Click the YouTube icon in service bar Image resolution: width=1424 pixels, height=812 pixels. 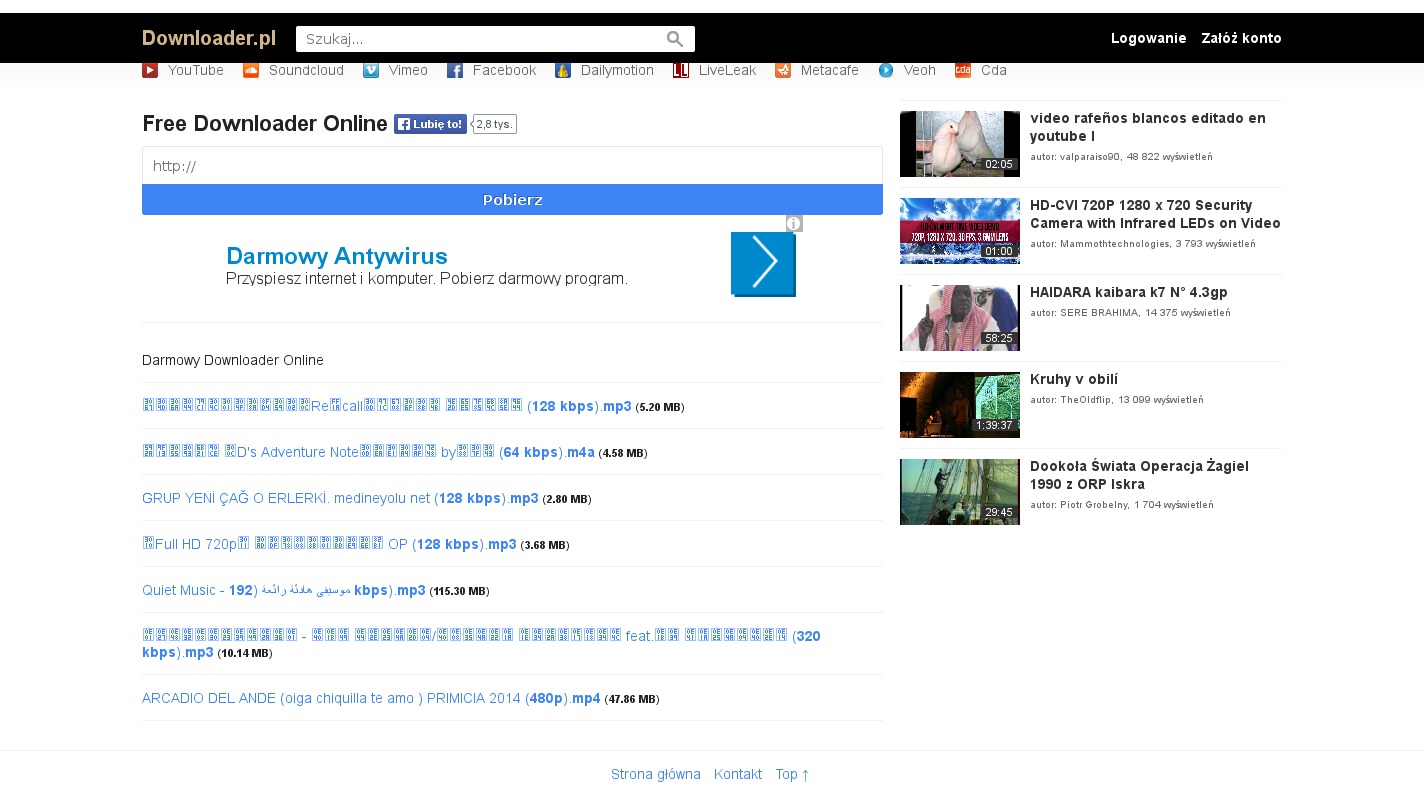coord(150,70)
